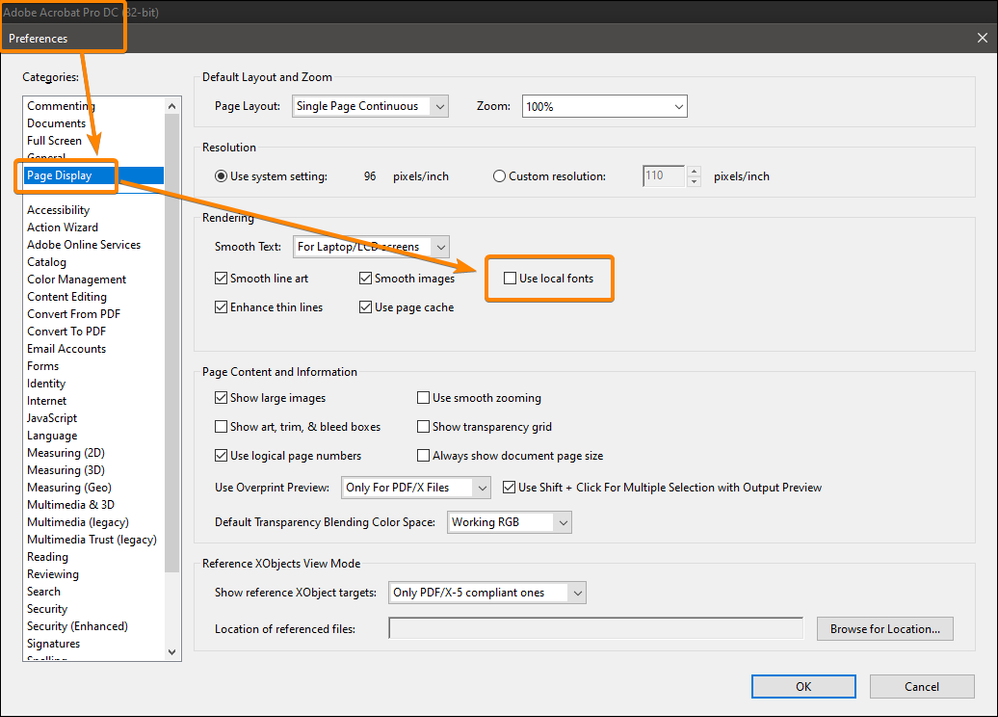Select Reviewing category
The width and height of the screenshot is (998, 717).
(53, 574)
